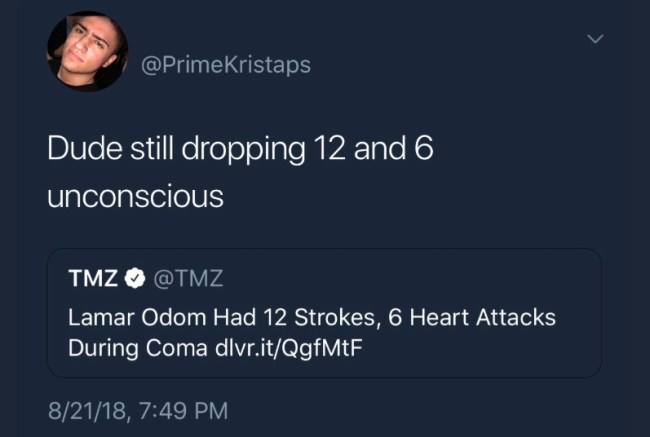Click the word "unconscious" in the tweet
Image resolution: width=650 pixels, height=437 pixels.
(x=135, y=196)
